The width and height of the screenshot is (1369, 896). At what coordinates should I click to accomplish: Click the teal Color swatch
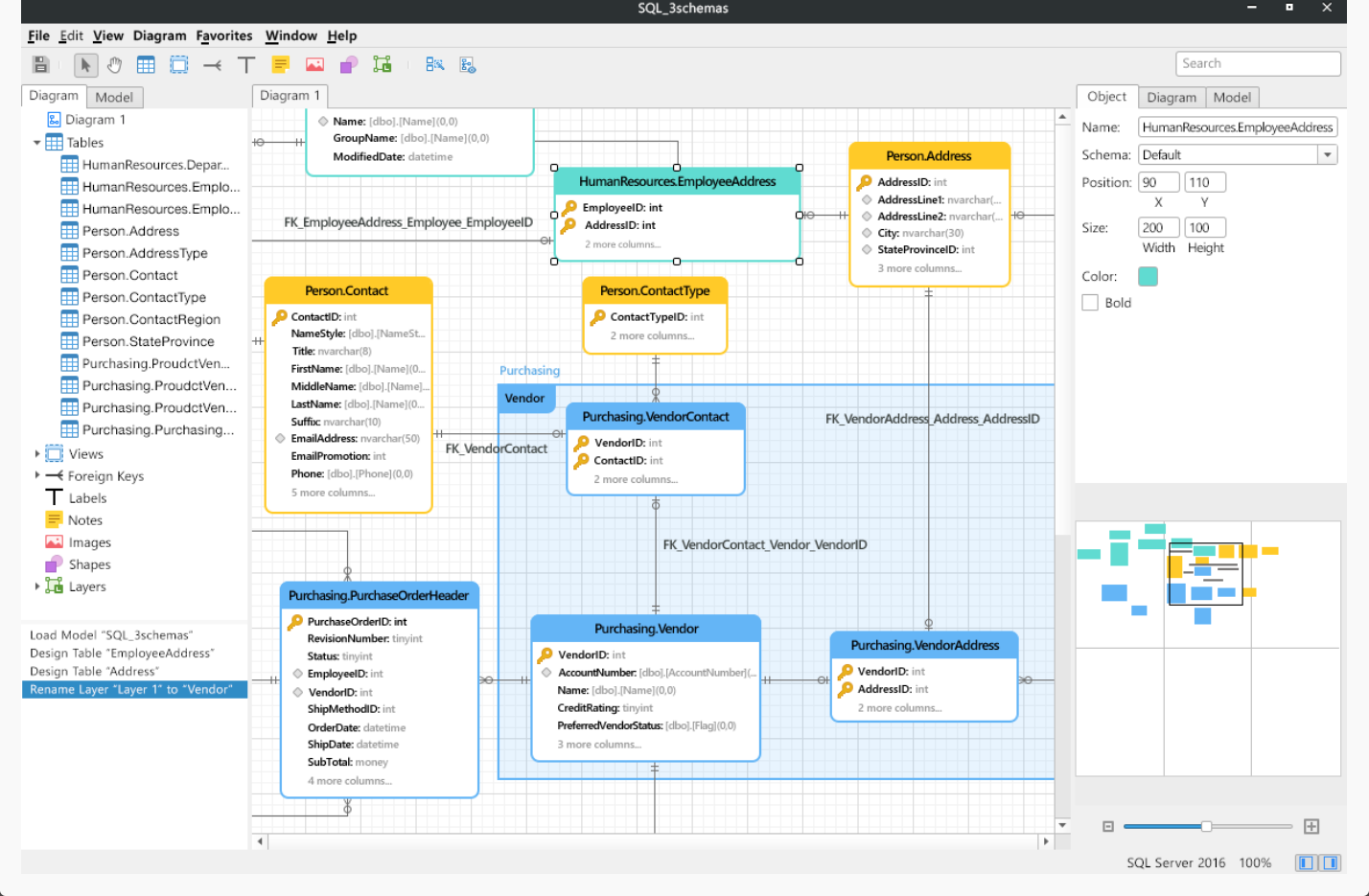click(x=1148, y=276)
